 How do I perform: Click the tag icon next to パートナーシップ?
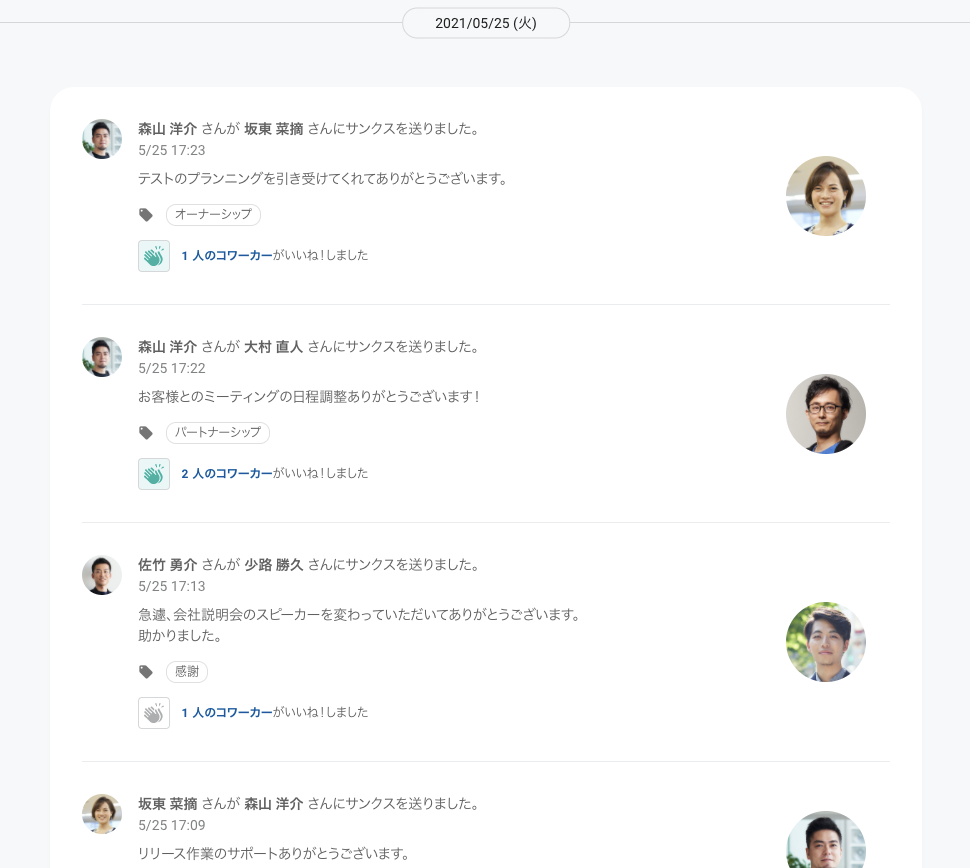coord(146,433)
